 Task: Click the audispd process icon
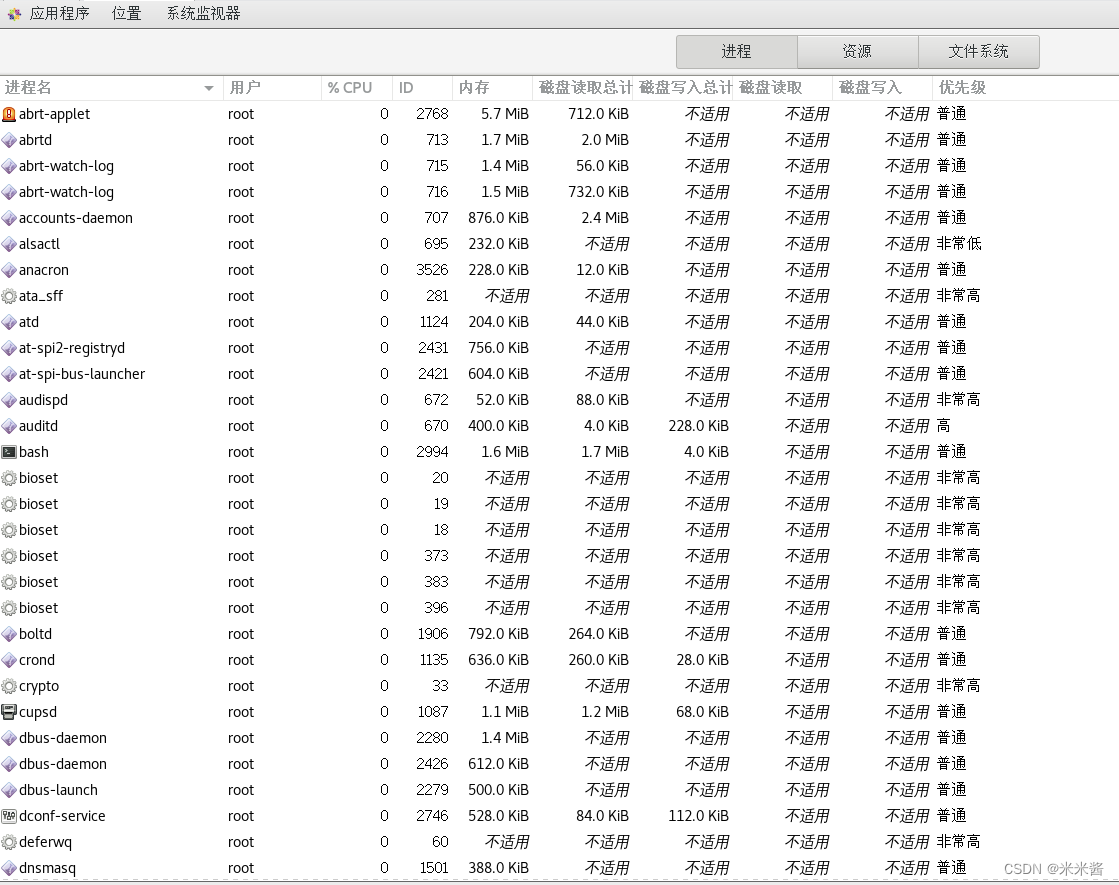pyautogui.click(x=9, y=400)
